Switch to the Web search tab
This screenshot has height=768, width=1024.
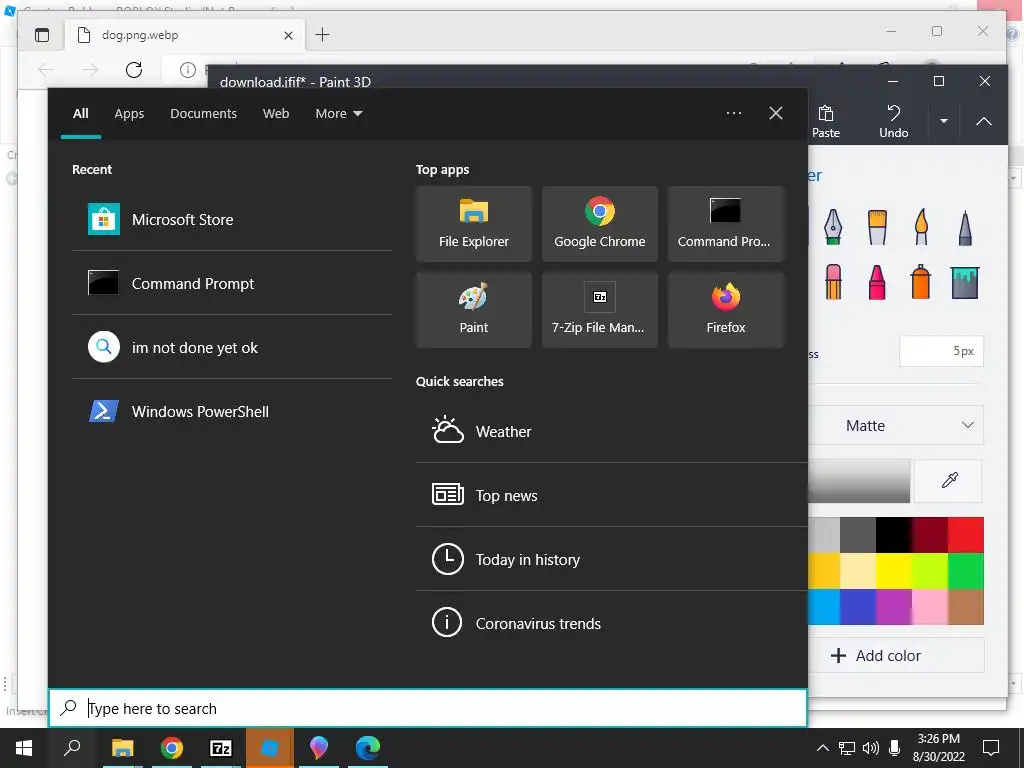tap(276, 114)
